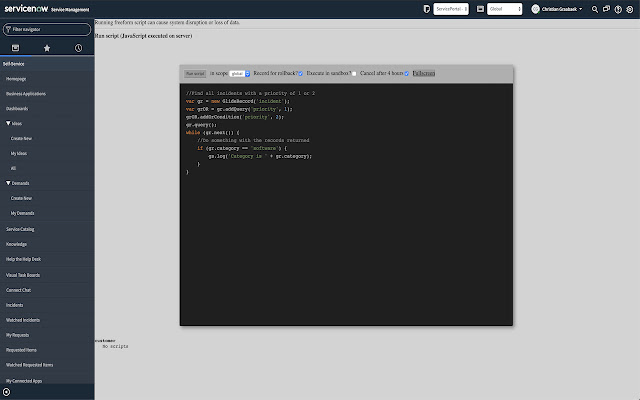Collapse the Demands section triangle
The image size is (640, 400).
[8, 183]
